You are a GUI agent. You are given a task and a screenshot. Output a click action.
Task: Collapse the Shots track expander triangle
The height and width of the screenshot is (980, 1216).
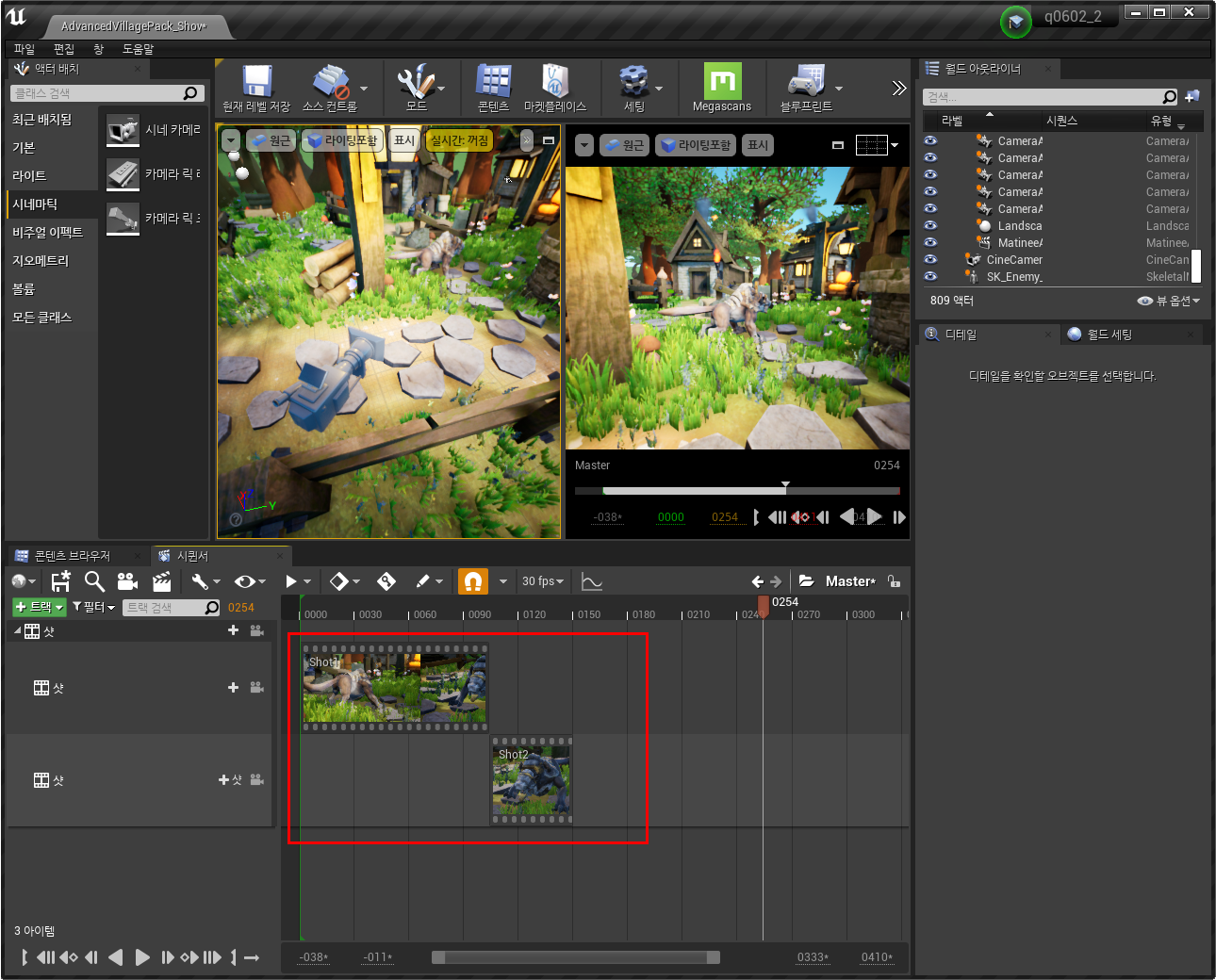pos(17,630)
